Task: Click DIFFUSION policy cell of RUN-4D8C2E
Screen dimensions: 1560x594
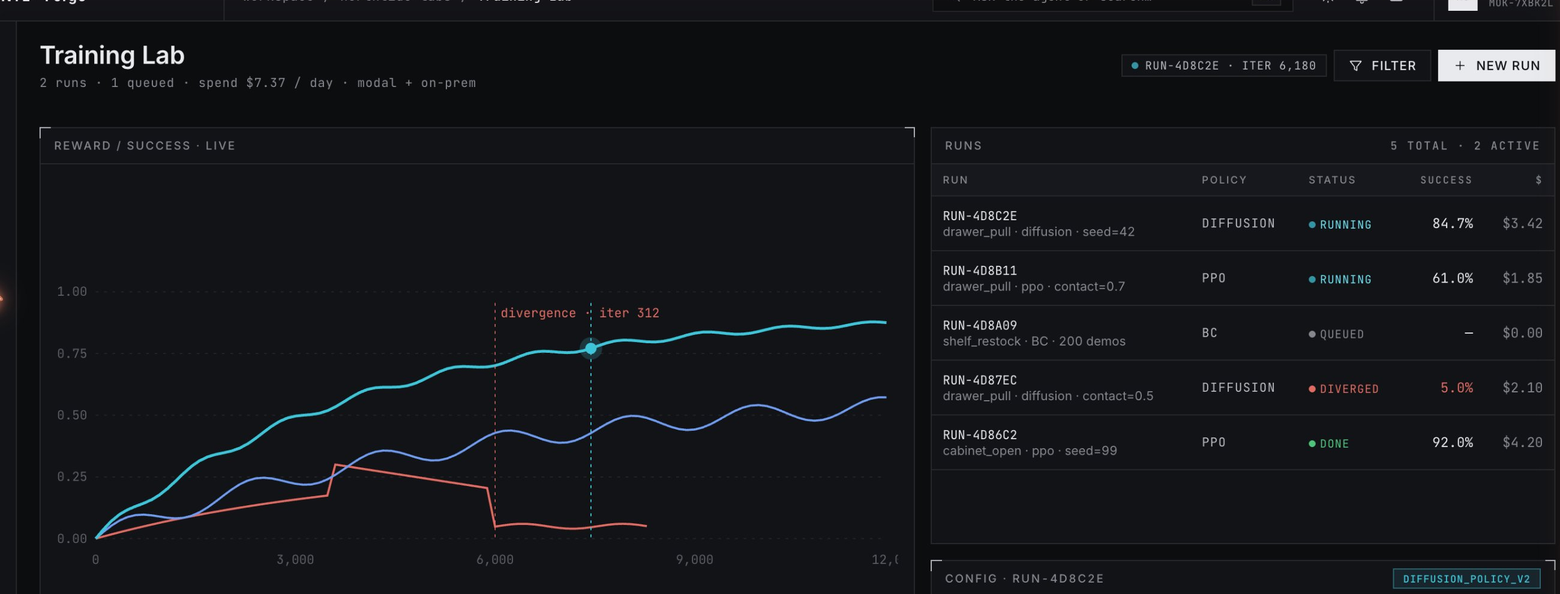Action: pyautogui.click(x=1238, y=223)
